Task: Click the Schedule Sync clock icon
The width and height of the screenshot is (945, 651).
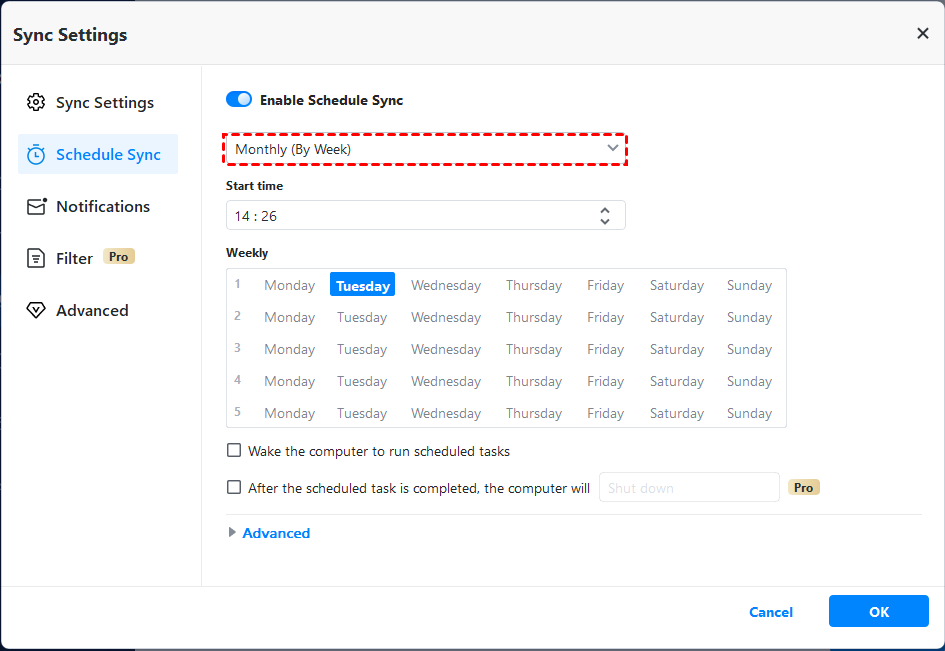Action: pyautogui.click(x=36, y=154)
